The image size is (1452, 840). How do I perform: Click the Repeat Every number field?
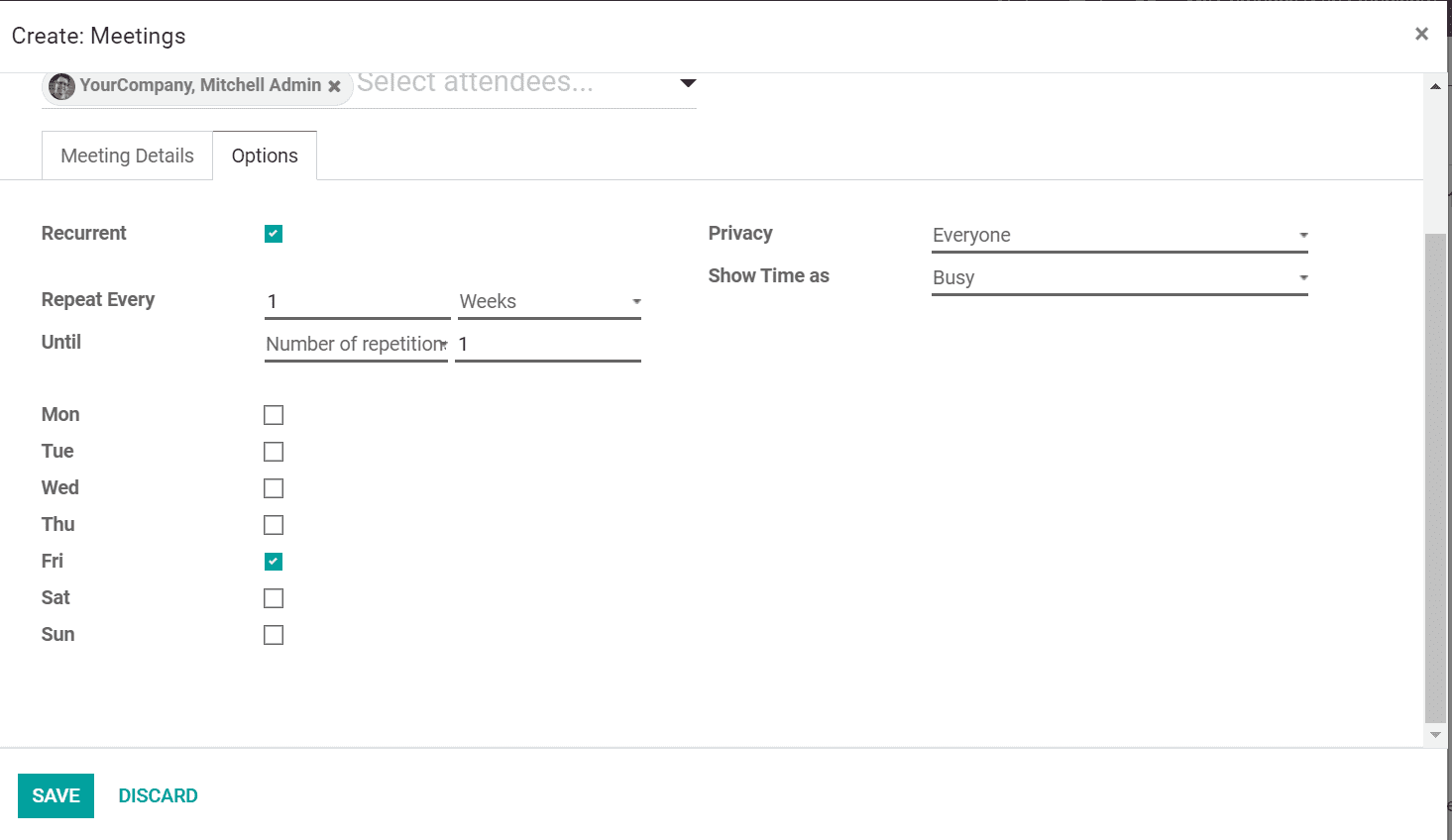(357, 301)
